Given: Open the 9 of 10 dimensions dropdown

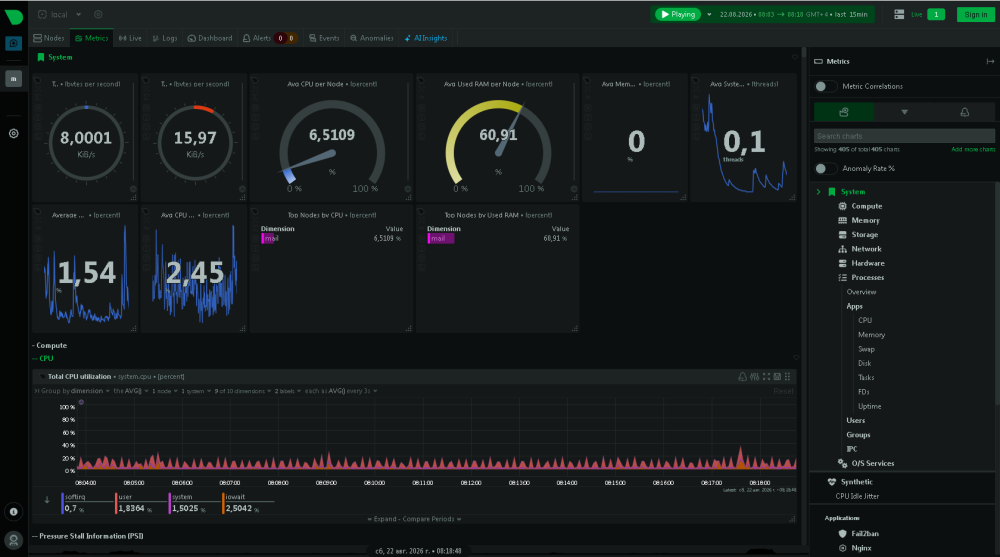Looking at the screenshot, I should tap(243, 391).
